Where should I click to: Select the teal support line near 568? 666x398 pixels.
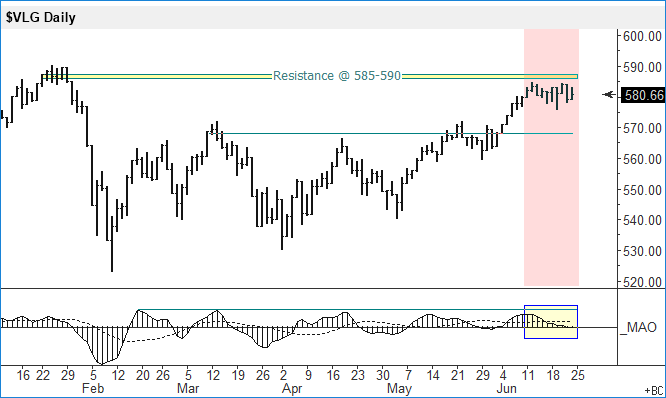[392, 133]
